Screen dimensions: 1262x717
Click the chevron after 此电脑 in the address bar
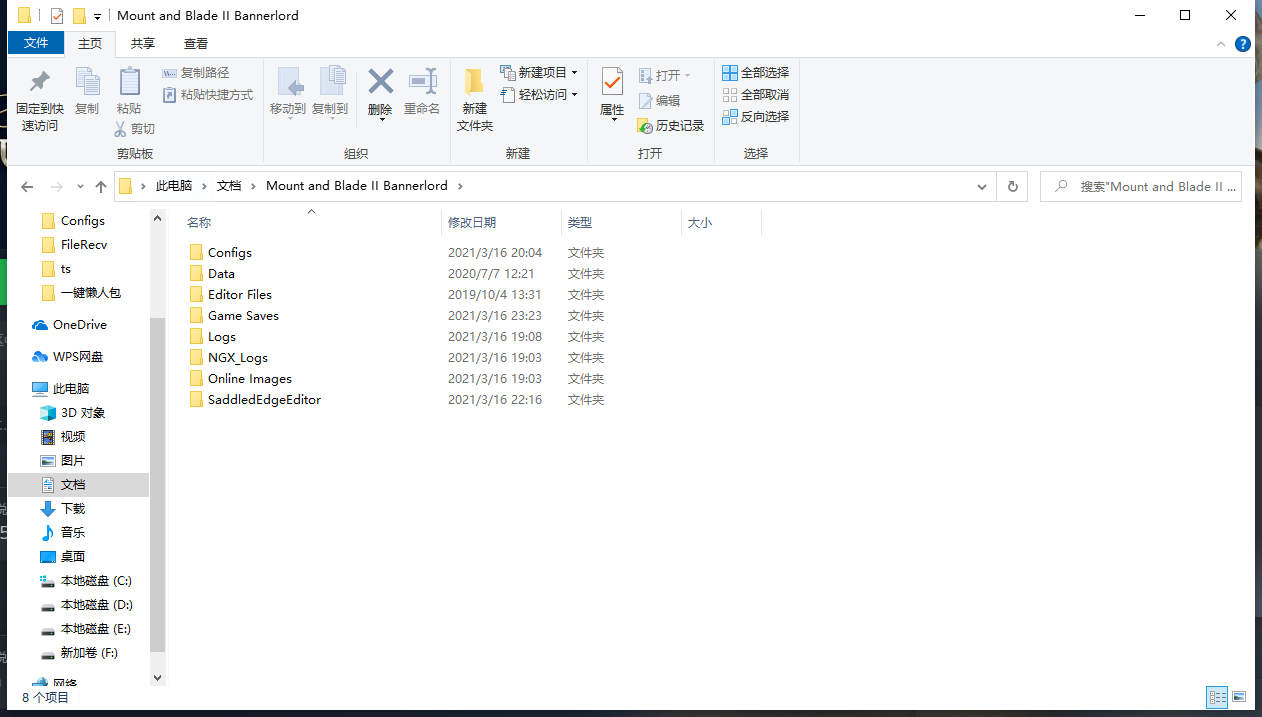(x=205, y=186)
